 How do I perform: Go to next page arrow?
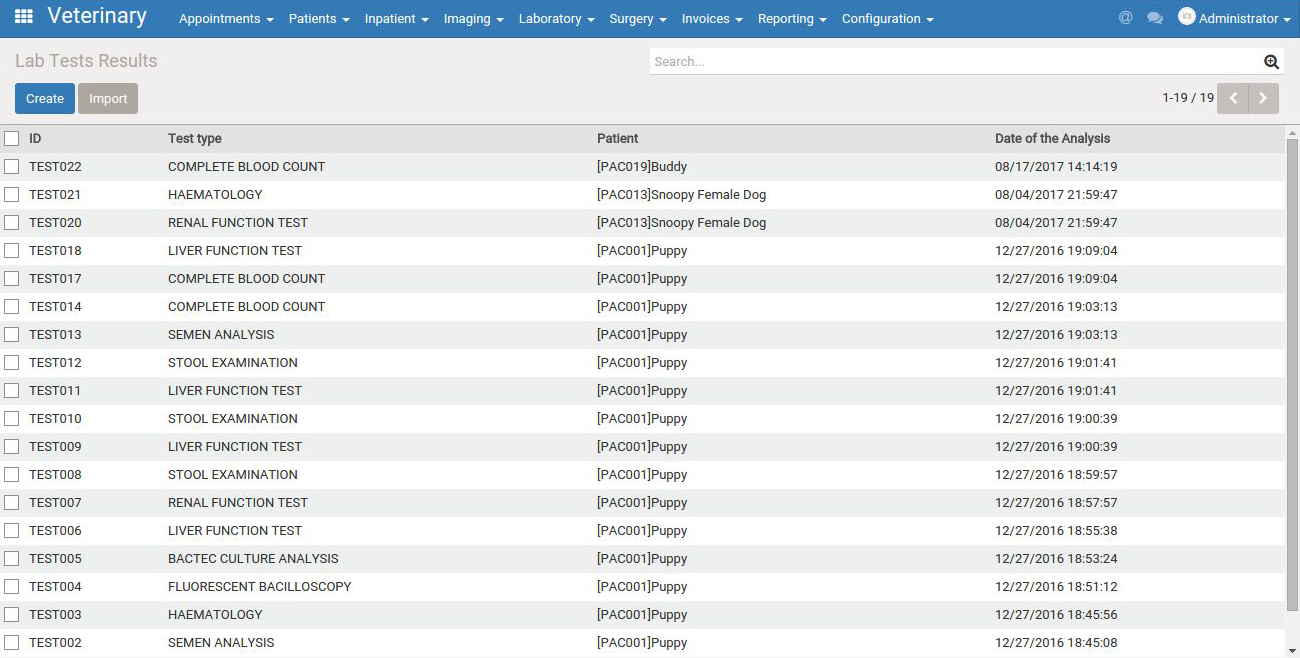(x=1264, y=98)
